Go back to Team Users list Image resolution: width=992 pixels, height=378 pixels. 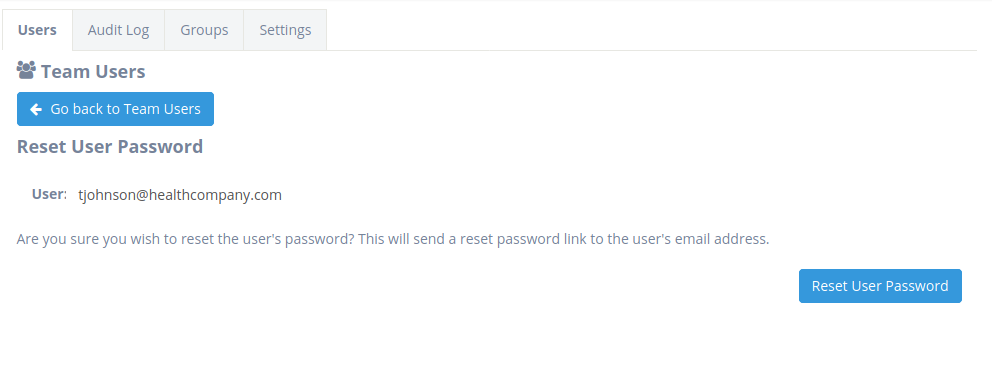115,109
